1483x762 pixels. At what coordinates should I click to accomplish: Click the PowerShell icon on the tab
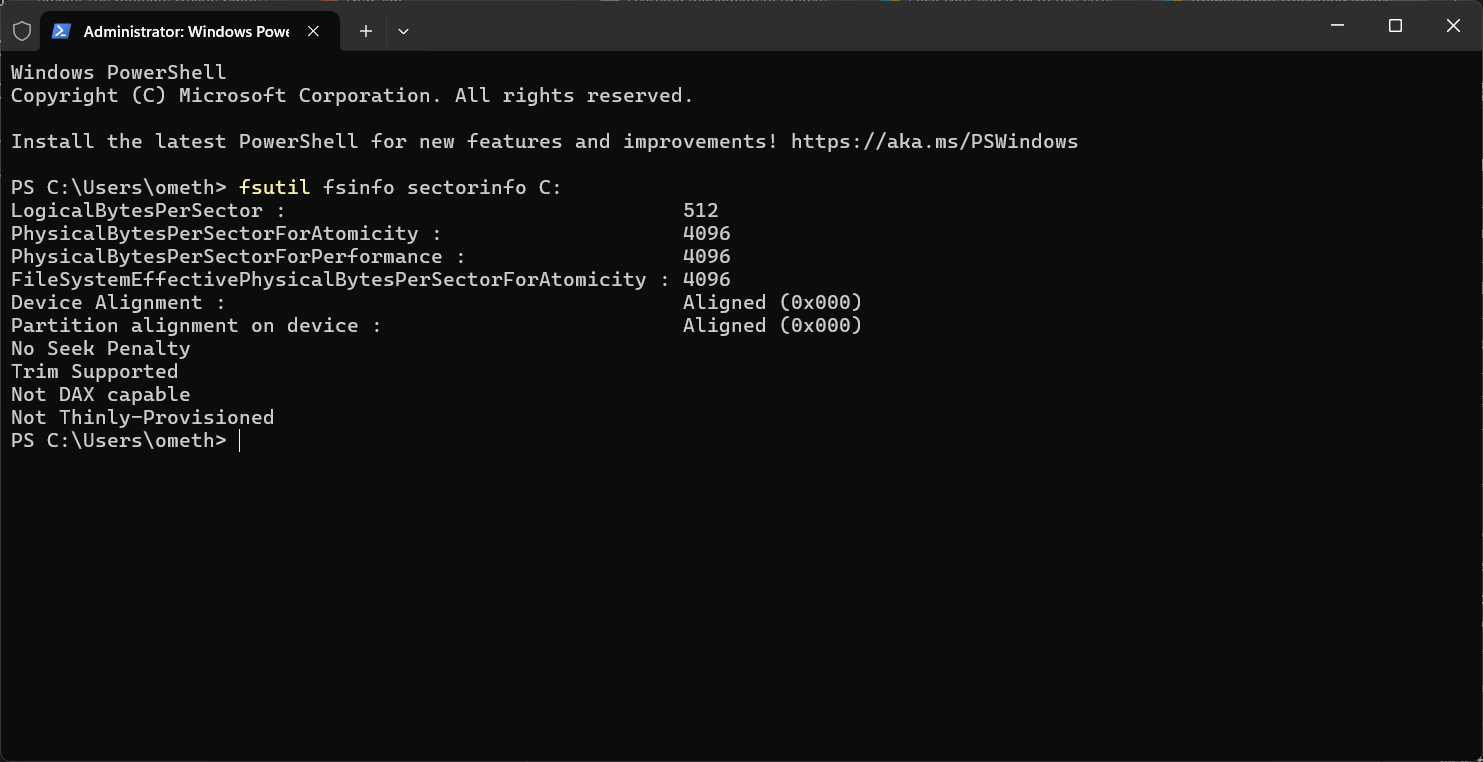[x=61, y=31]
